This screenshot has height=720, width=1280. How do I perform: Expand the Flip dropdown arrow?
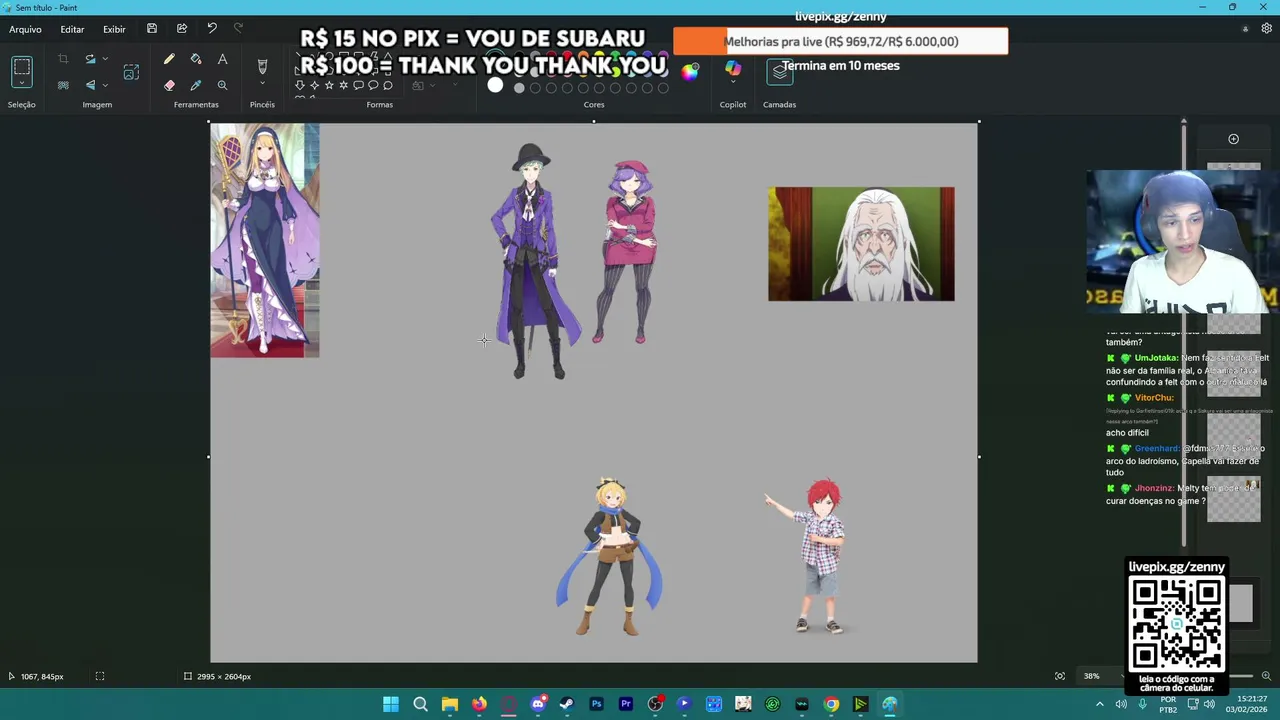104,85
